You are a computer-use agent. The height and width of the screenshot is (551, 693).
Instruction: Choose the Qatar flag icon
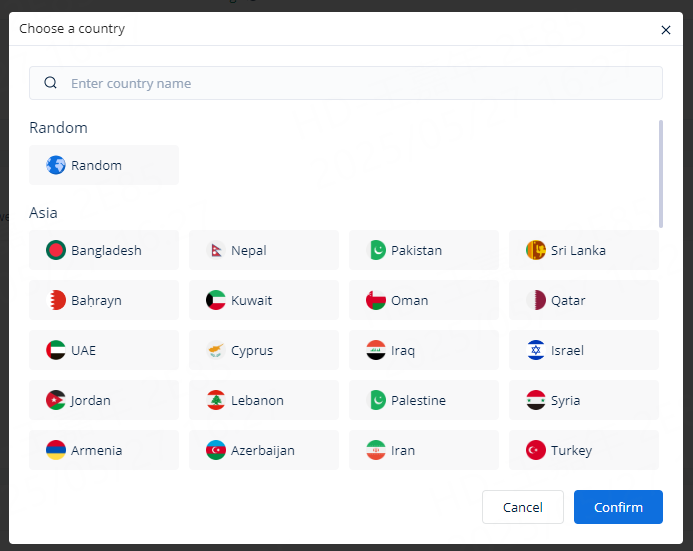click(x=536, y=300)
